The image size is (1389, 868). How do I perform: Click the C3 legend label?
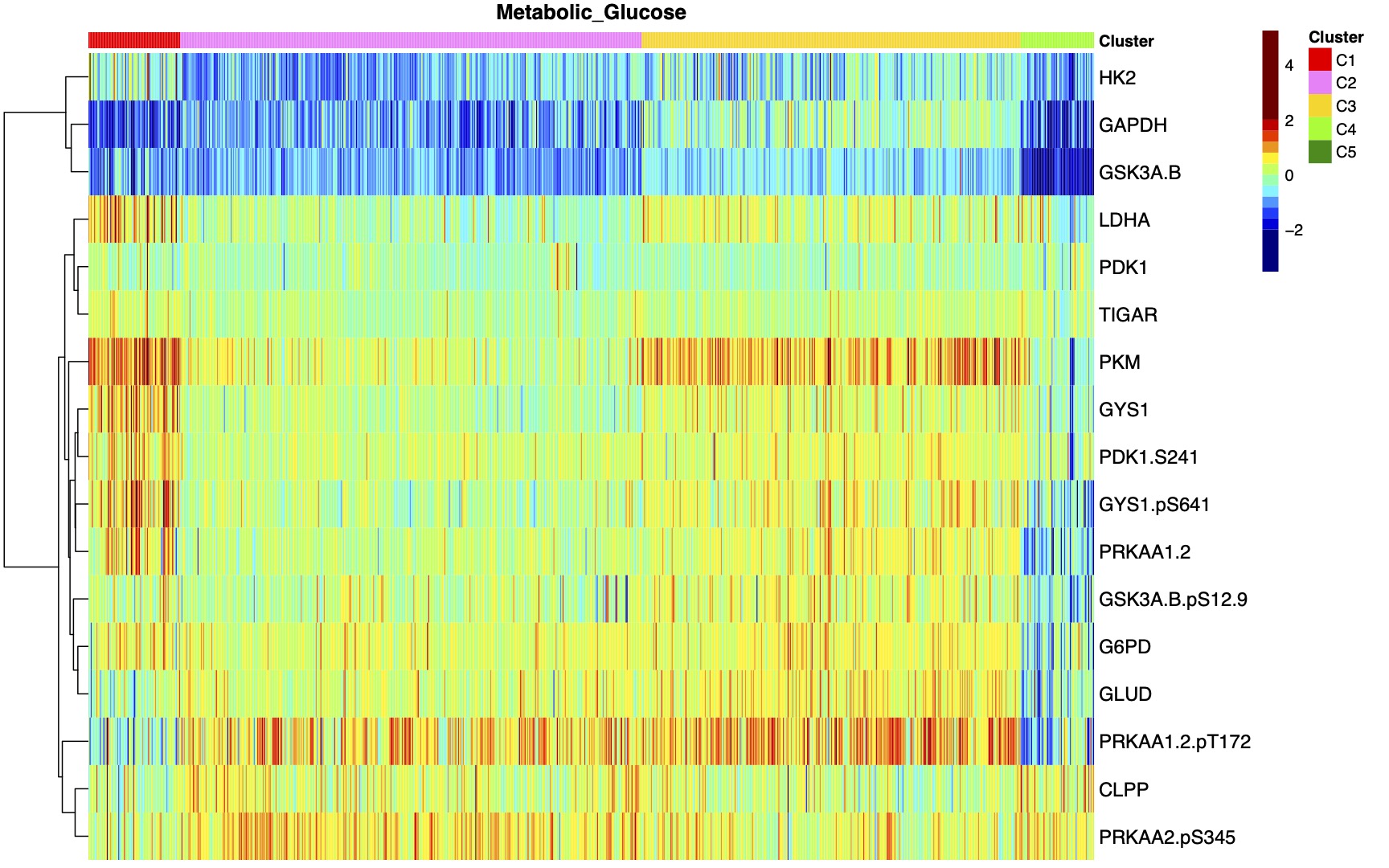tap(1346, 106)
